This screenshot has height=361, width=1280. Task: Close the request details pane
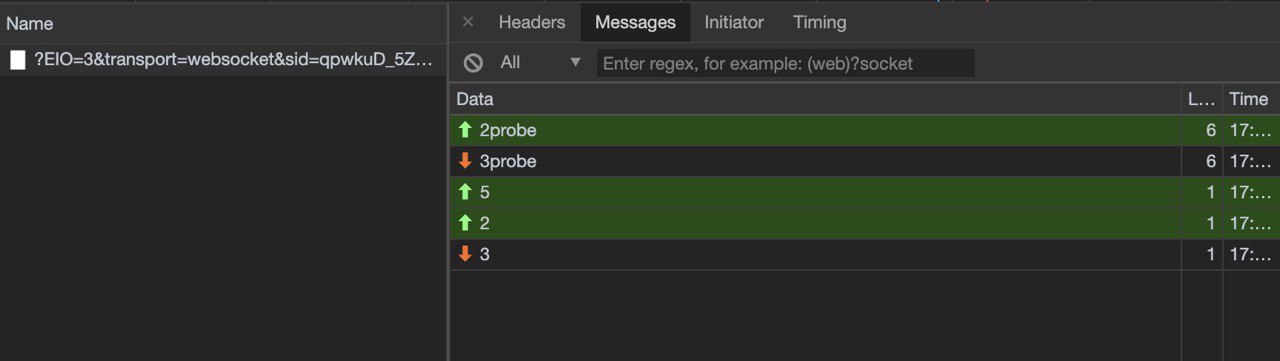pos(468,22)
